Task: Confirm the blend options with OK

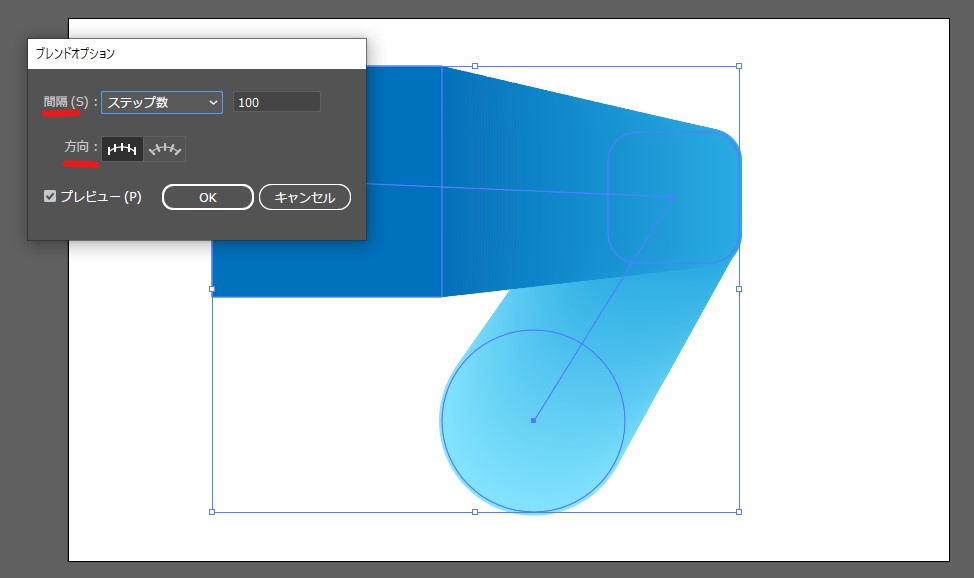Action: click(x=207, y=197)
